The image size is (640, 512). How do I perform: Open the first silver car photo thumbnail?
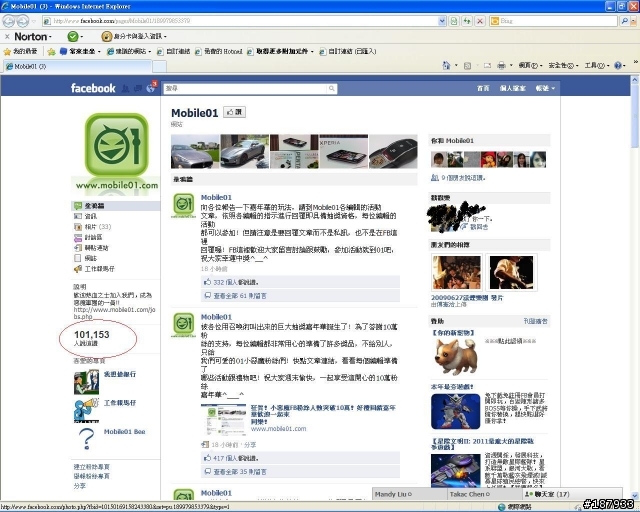click(195, 151)
